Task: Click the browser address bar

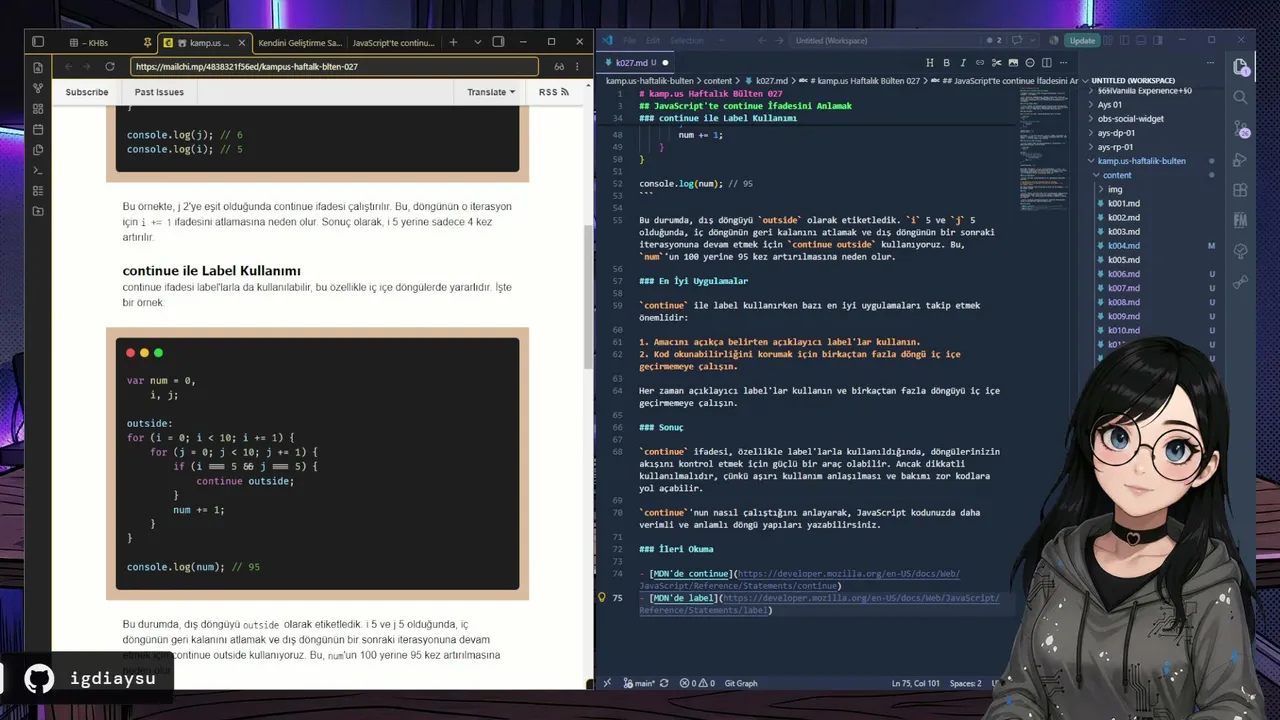Action: (x=334, y=67)
